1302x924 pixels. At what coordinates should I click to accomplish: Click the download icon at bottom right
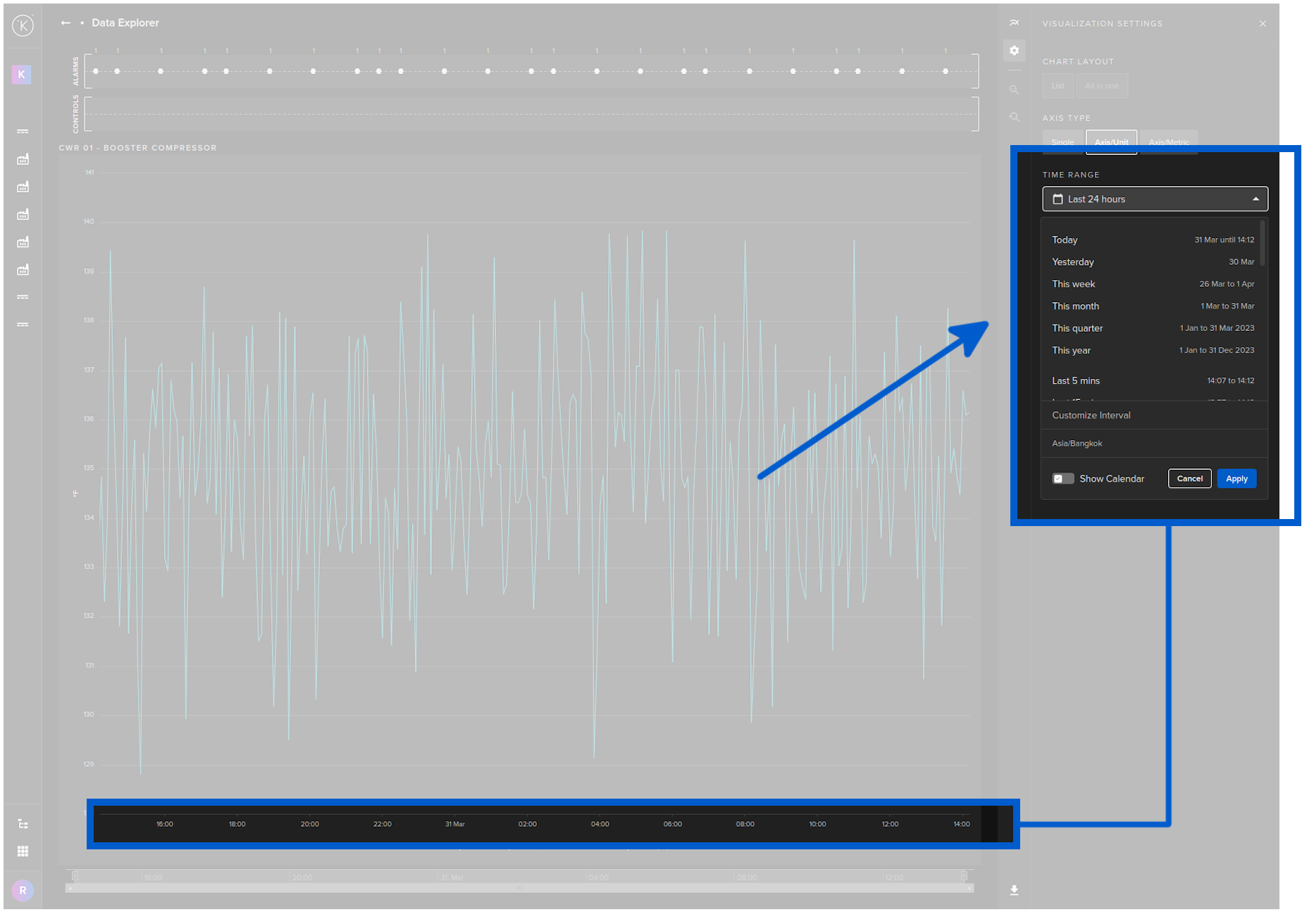point(1014,890)
